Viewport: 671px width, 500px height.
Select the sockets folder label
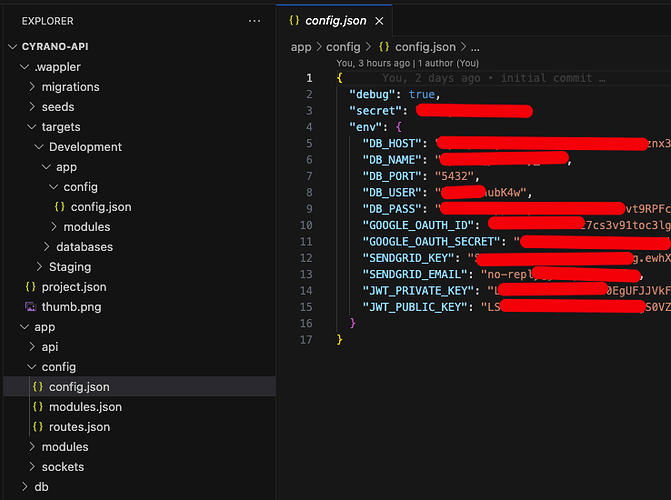pos(63,467)
